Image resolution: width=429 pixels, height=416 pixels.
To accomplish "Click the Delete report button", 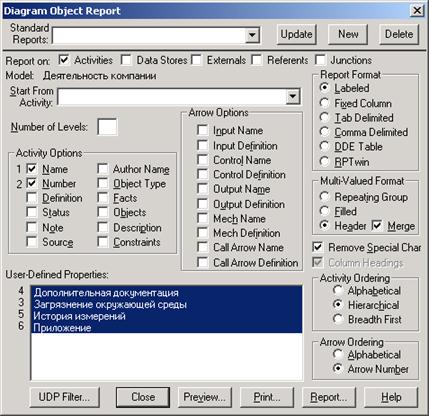I will pos(399,34).
